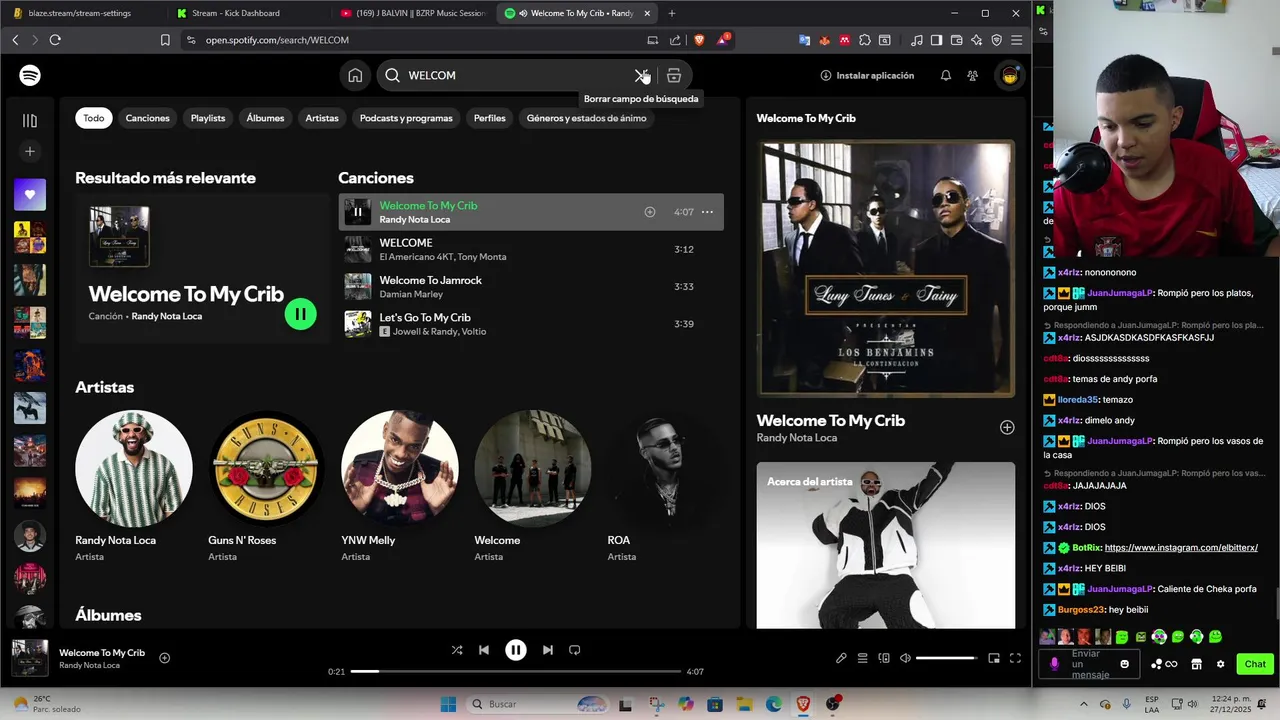Open the Browse icon beside the search bar

(674, 76)
